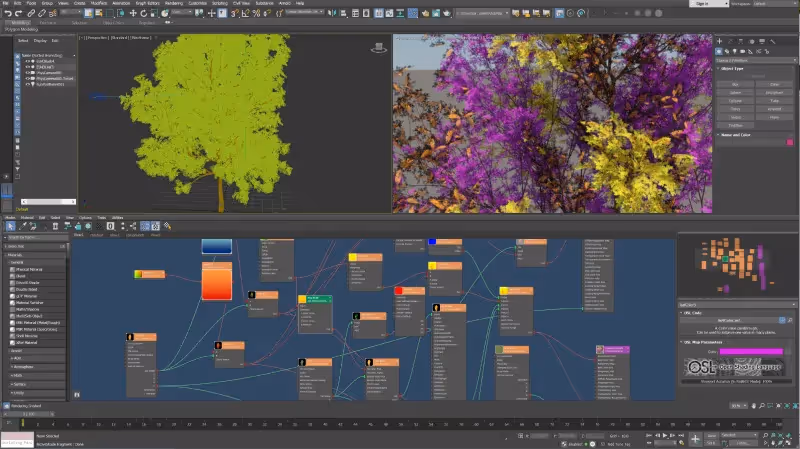Open the Hierarchy command panel tab
Screen dimensions: 800x449
(741, 41)
